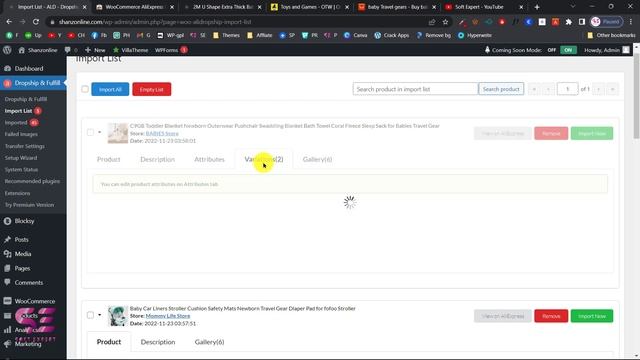The height and width of the screenshot is (360, 640).
Task: Click the Empty List button
Action: pos(152,89)
